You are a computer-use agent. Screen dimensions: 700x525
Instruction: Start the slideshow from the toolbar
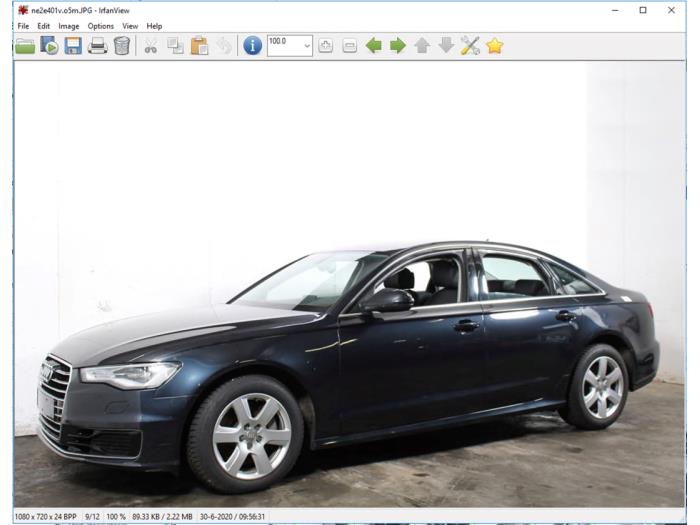49,46
